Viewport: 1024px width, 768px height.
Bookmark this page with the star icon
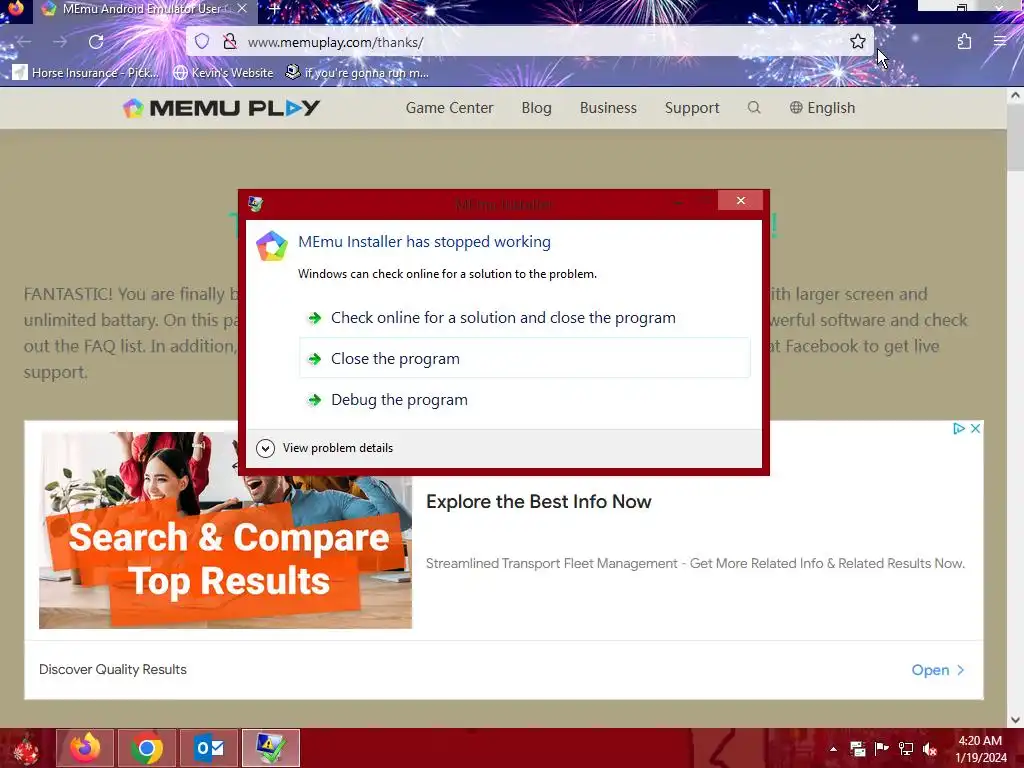857,42
